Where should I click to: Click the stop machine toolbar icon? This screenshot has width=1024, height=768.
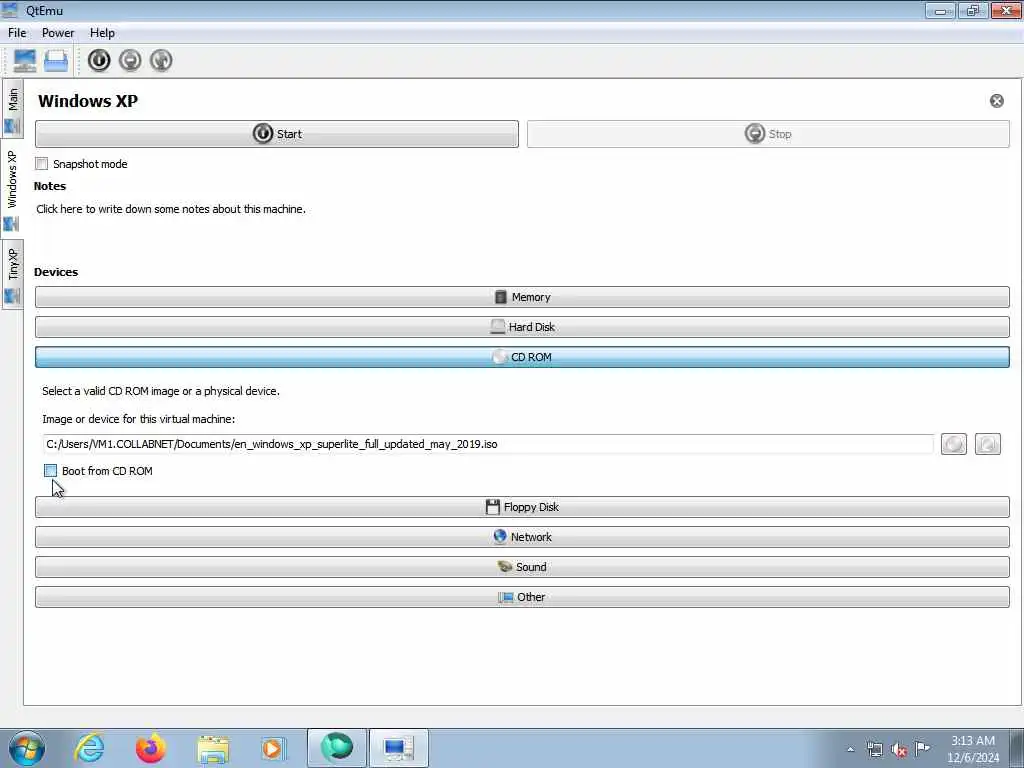pyautogui.click(x=130, y=61)
